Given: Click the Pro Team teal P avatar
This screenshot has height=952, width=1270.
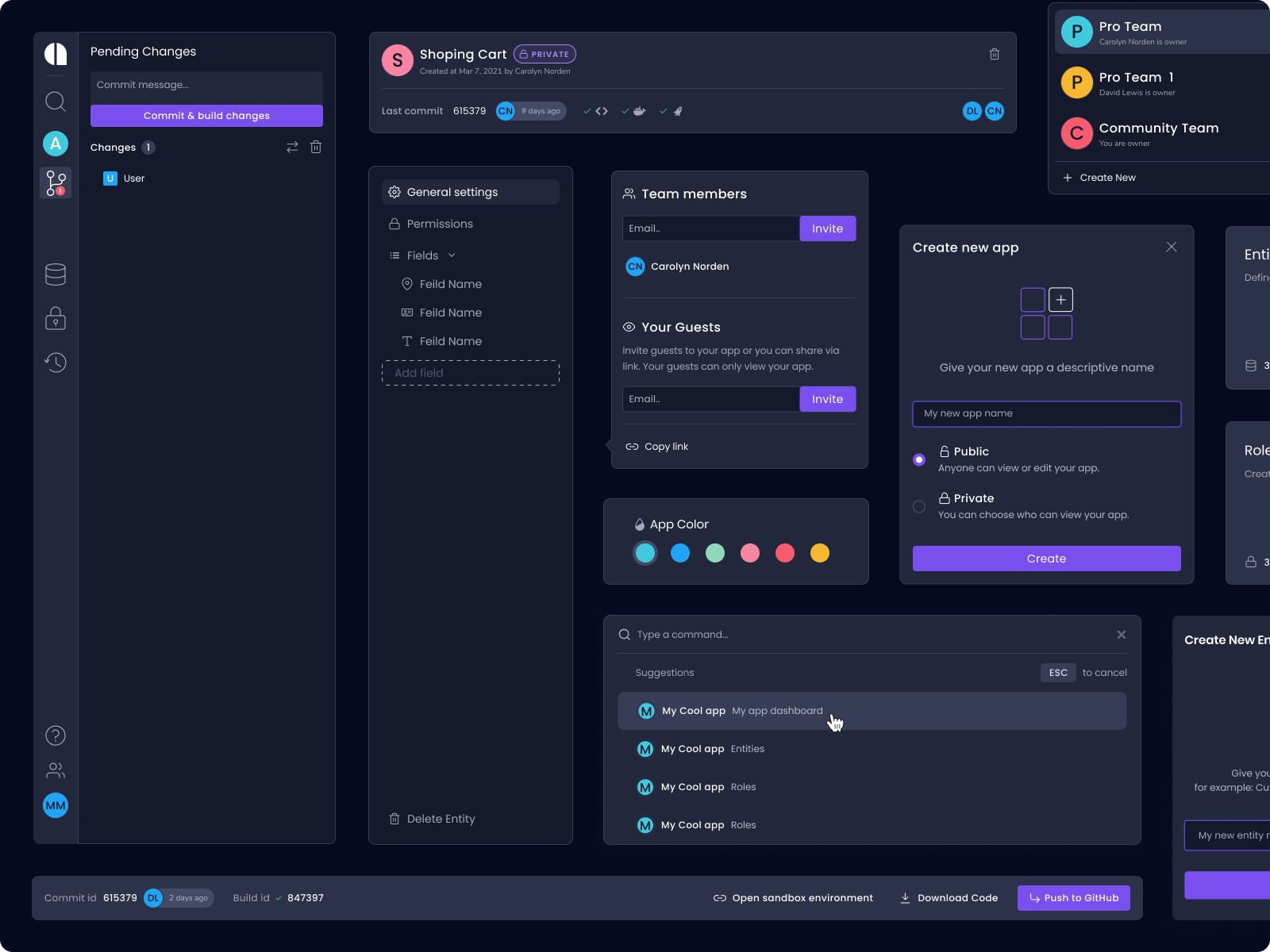Looking at the screenshot, I should point(1076,32).
